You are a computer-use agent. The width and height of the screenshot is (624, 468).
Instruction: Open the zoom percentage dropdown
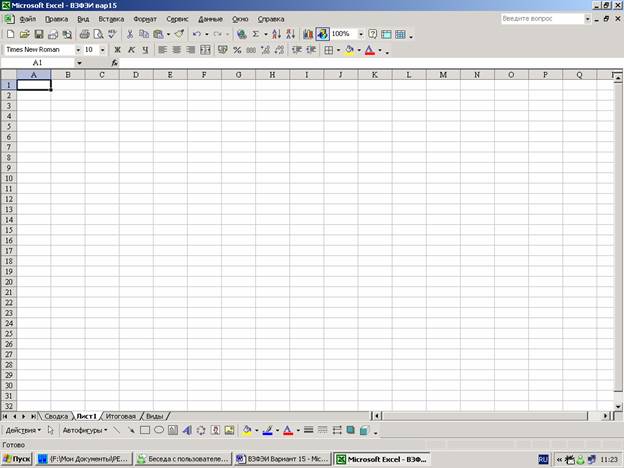click(361, 34)
